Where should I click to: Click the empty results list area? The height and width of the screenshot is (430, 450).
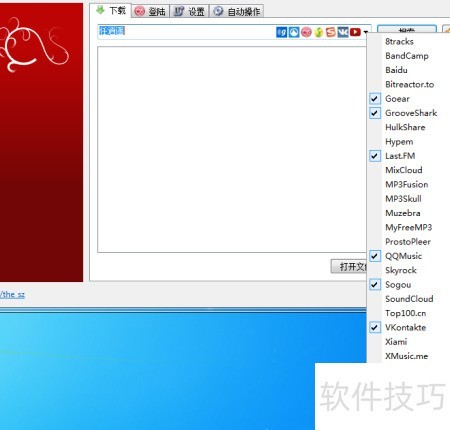coord(232,149)
